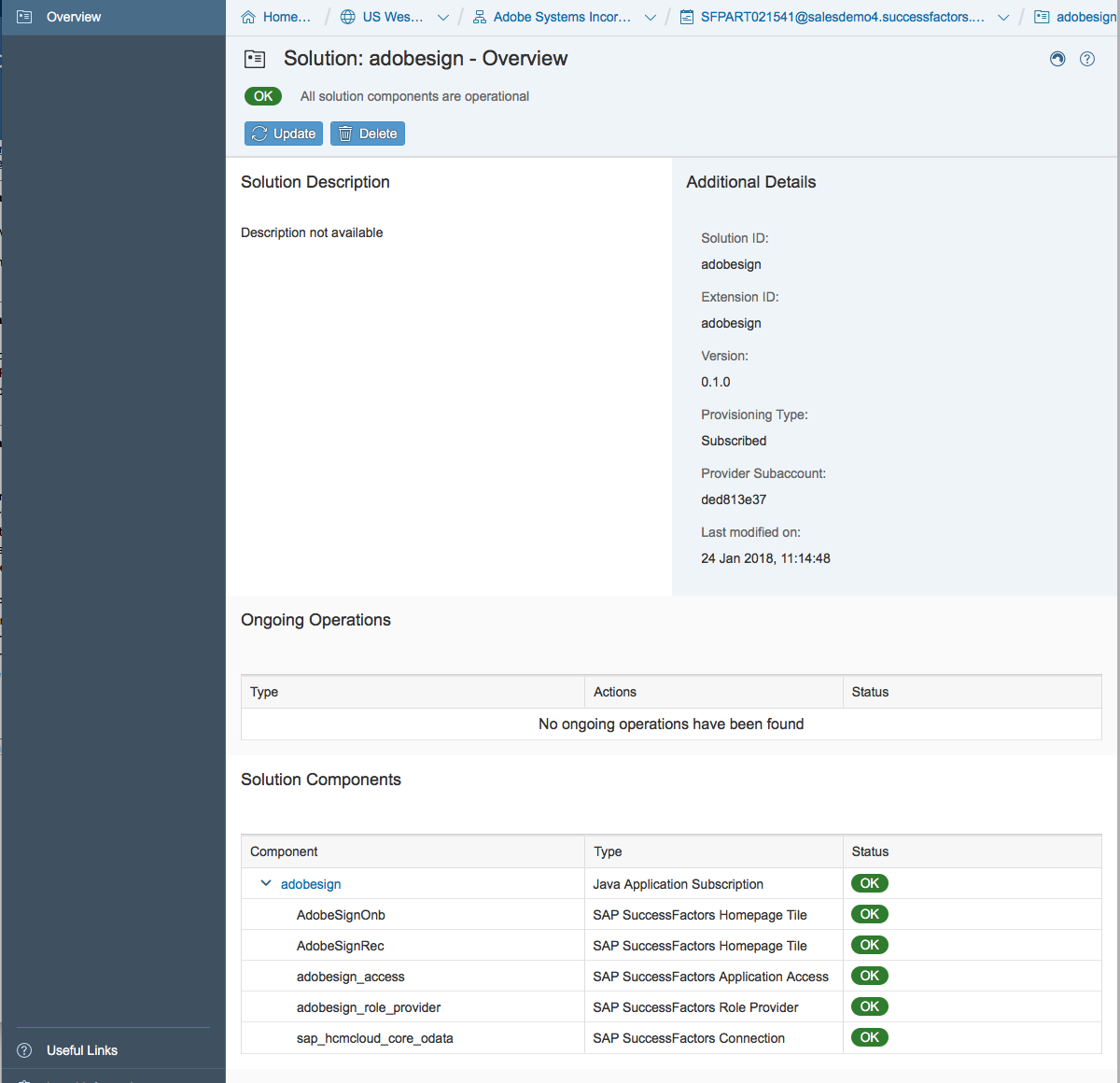This screenshot has height=1083, width=1120.
Task: Click the solution icon next to page title
Action: 255,59
